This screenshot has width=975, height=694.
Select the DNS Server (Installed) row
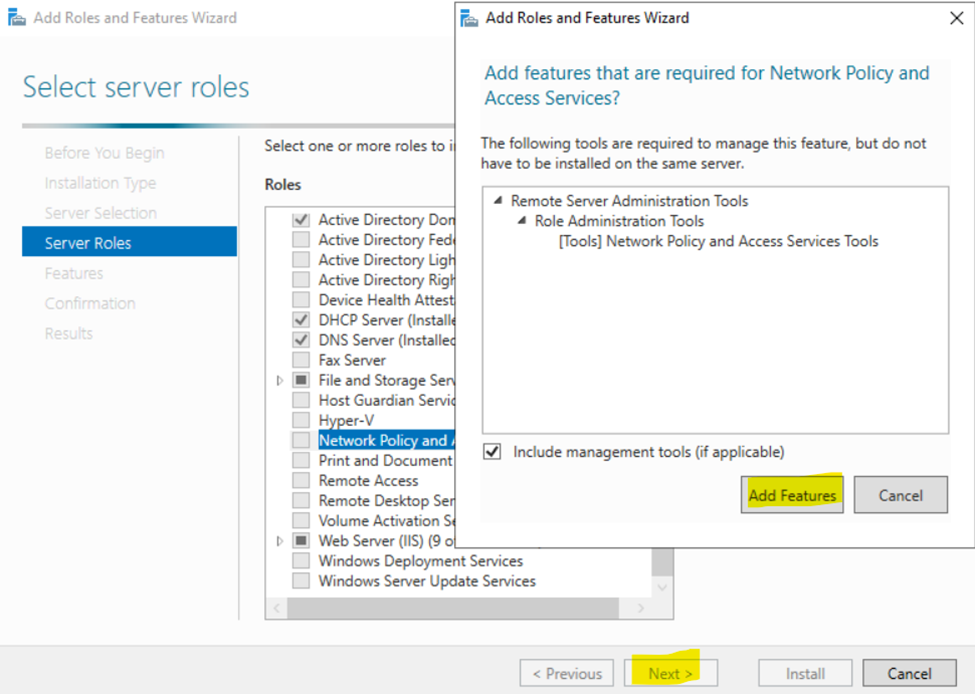pyautogui.click(x=387, y=340)
